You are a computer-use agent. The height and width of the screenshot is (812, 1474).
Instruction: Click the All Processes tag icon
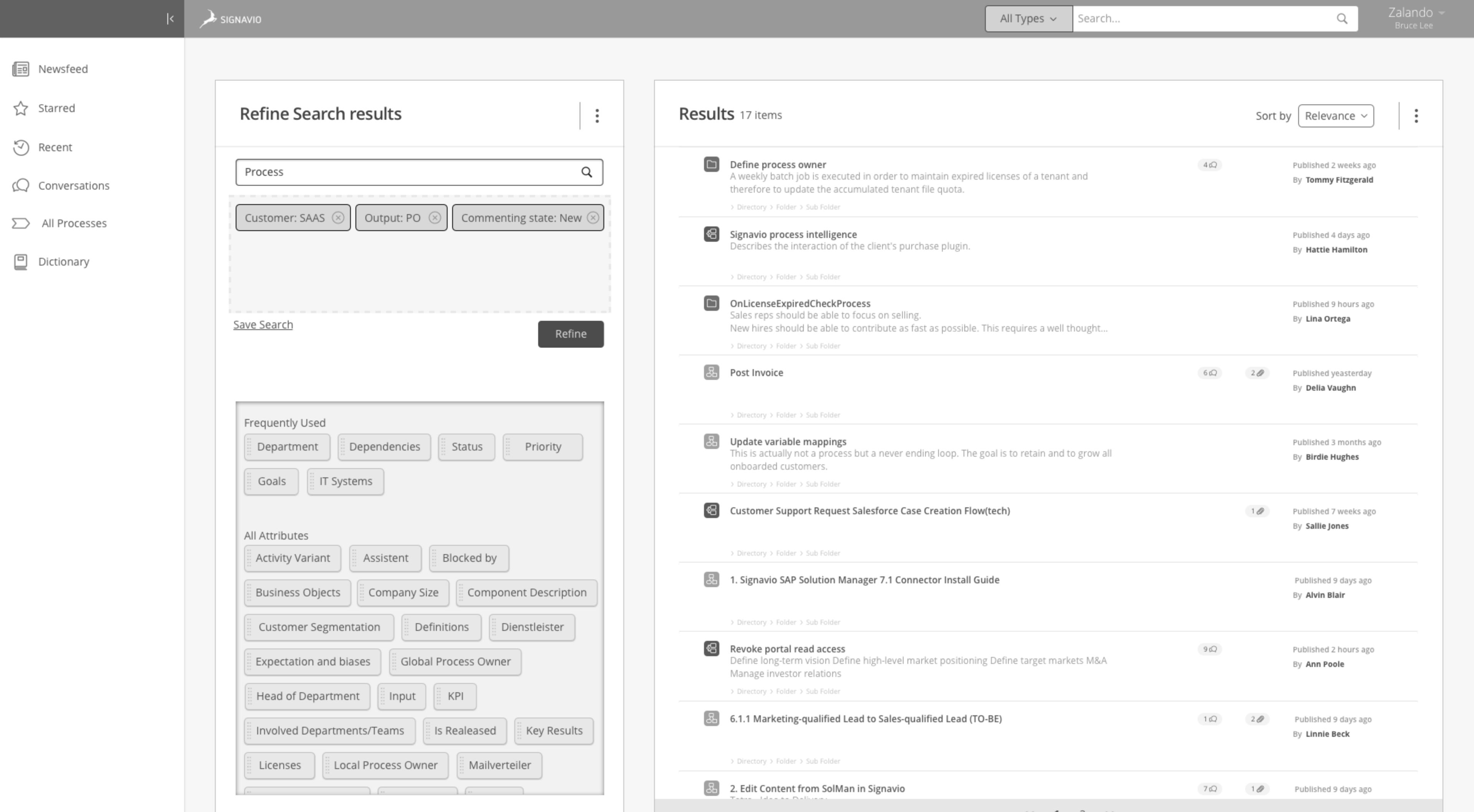(x=21, y=223)
